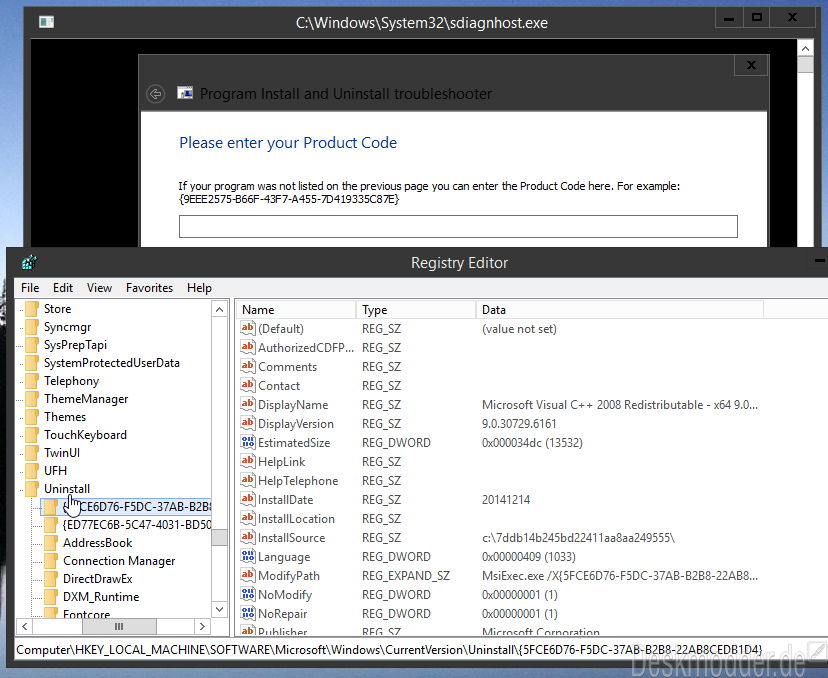Select the {ED77EC6B-5C47-4031 key
Image resolution: width=828 pixels, height=678 pixels.
click(x=137, y=525)
